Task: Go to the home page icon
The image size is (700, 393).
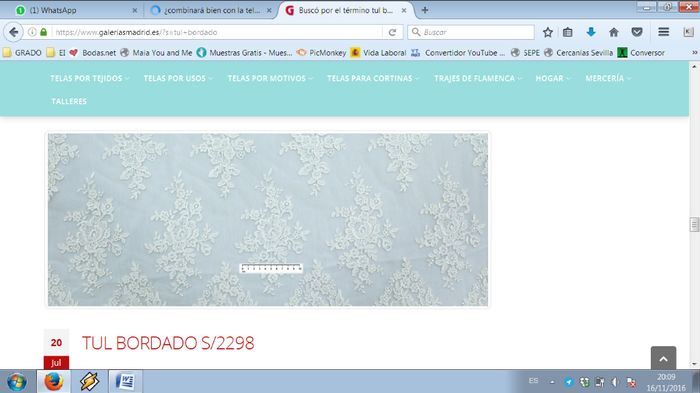Action: [x=614, y=32]
